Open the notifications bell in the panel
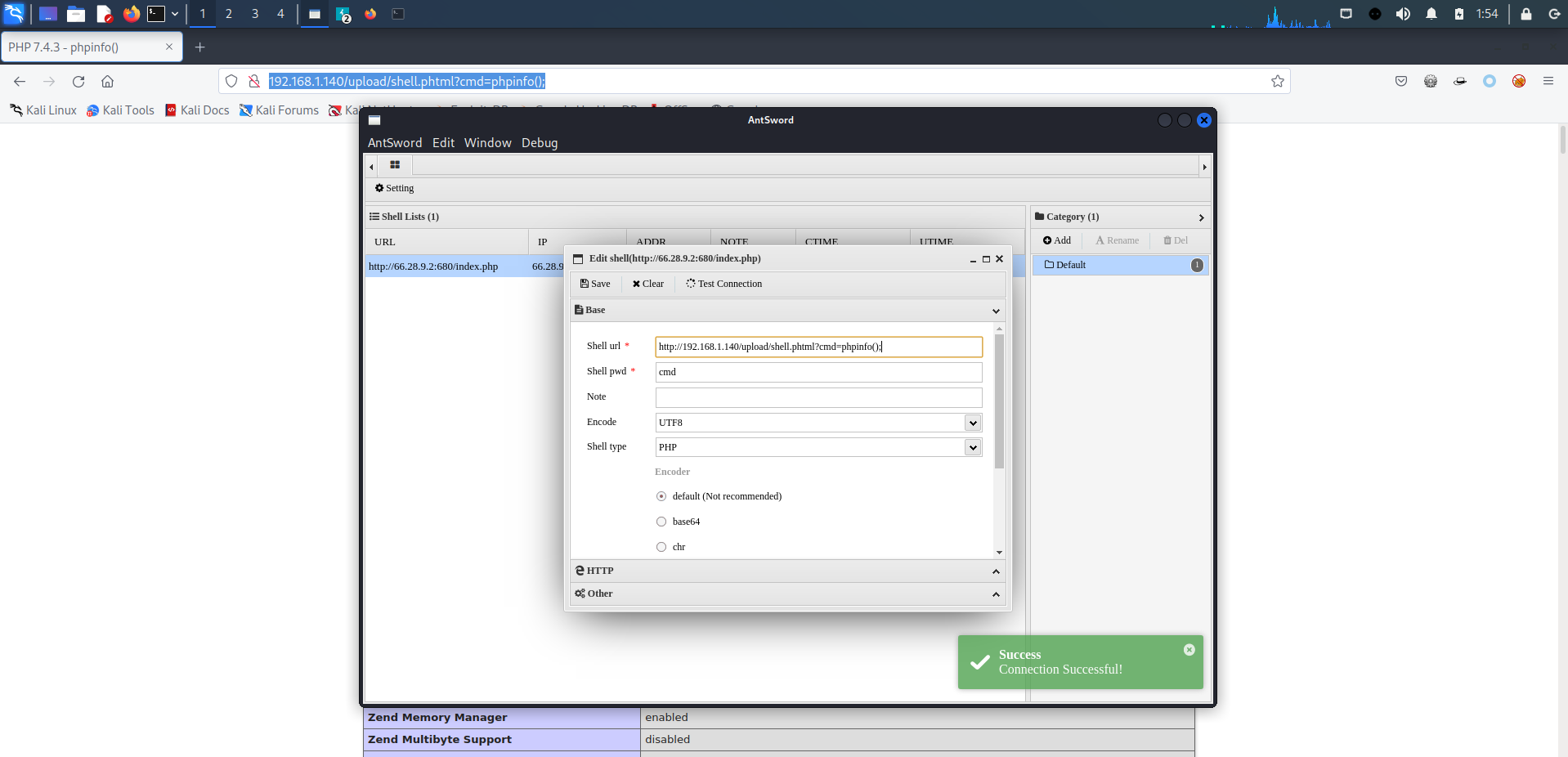Image resolution: width=1568 pixels, height=757 pixels. pyautogui.click(x=1431, y=14)
